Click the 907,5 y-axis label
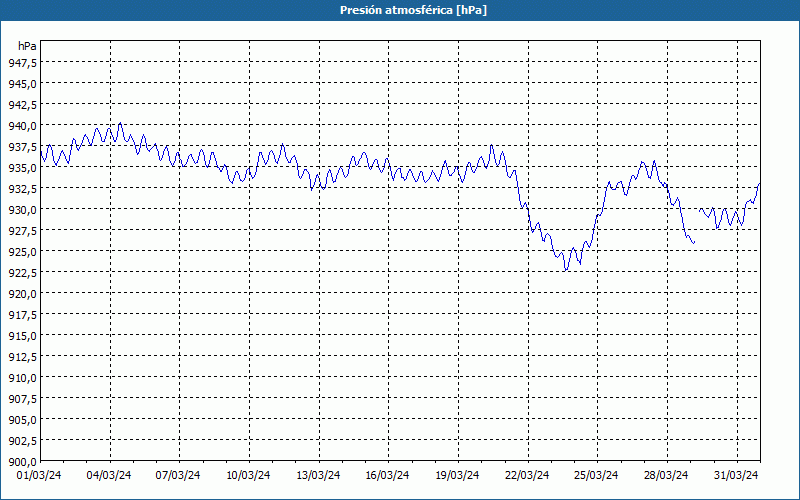This screenshot has width=800, height=500. tap(22, 398)
